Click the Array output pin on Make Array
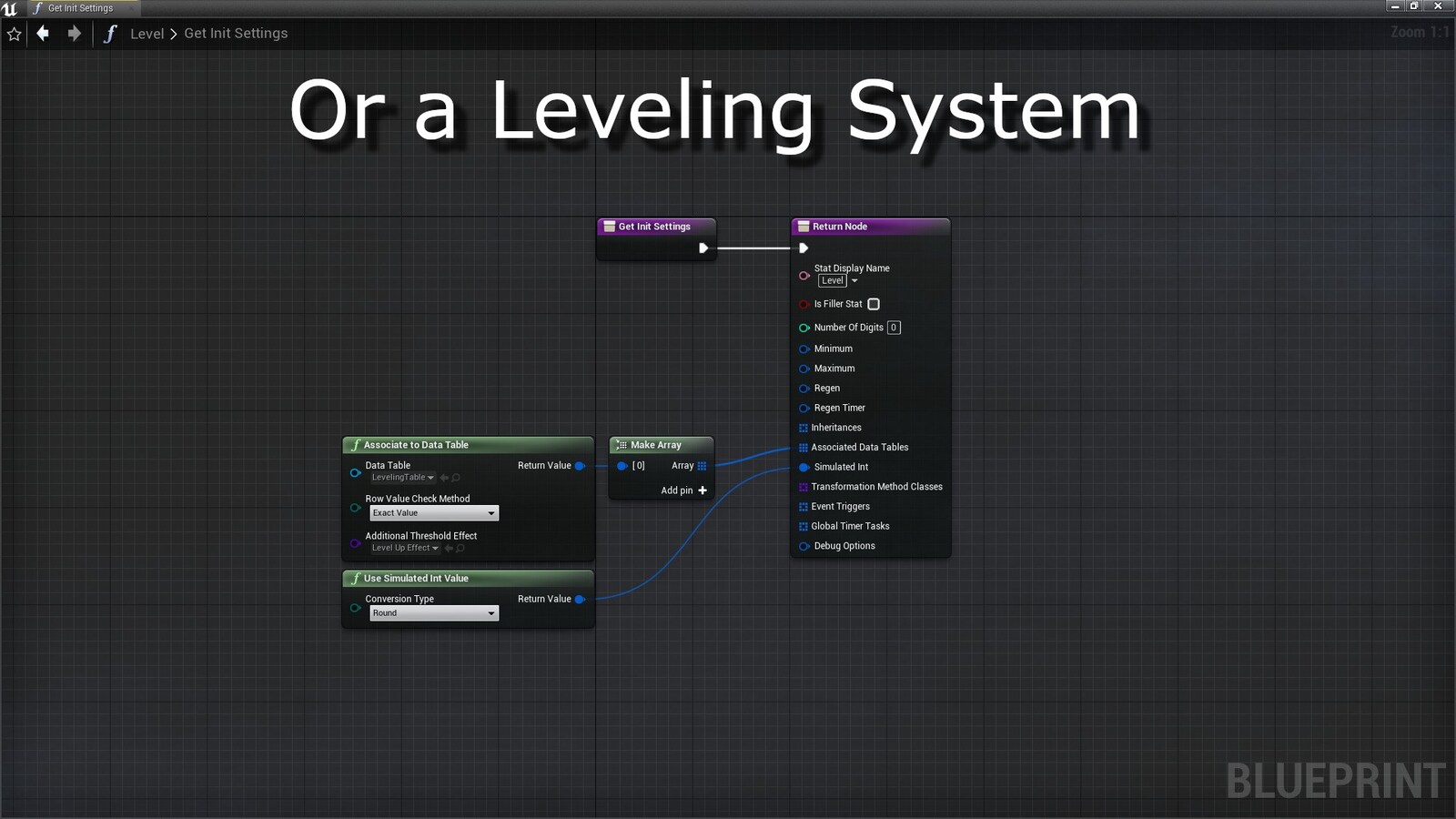1456x819 pixels. click(702, 466)
